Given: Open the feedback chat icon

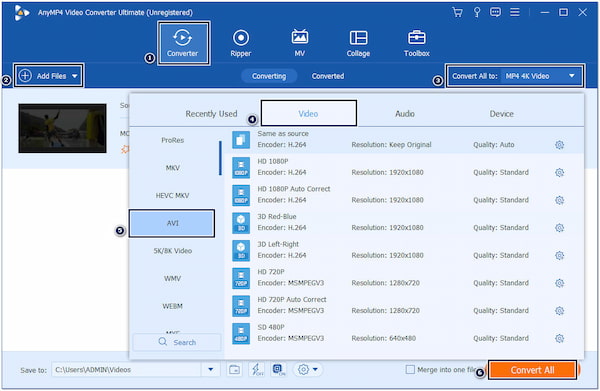Looking at the screenshot, I should tap(495, 13).
